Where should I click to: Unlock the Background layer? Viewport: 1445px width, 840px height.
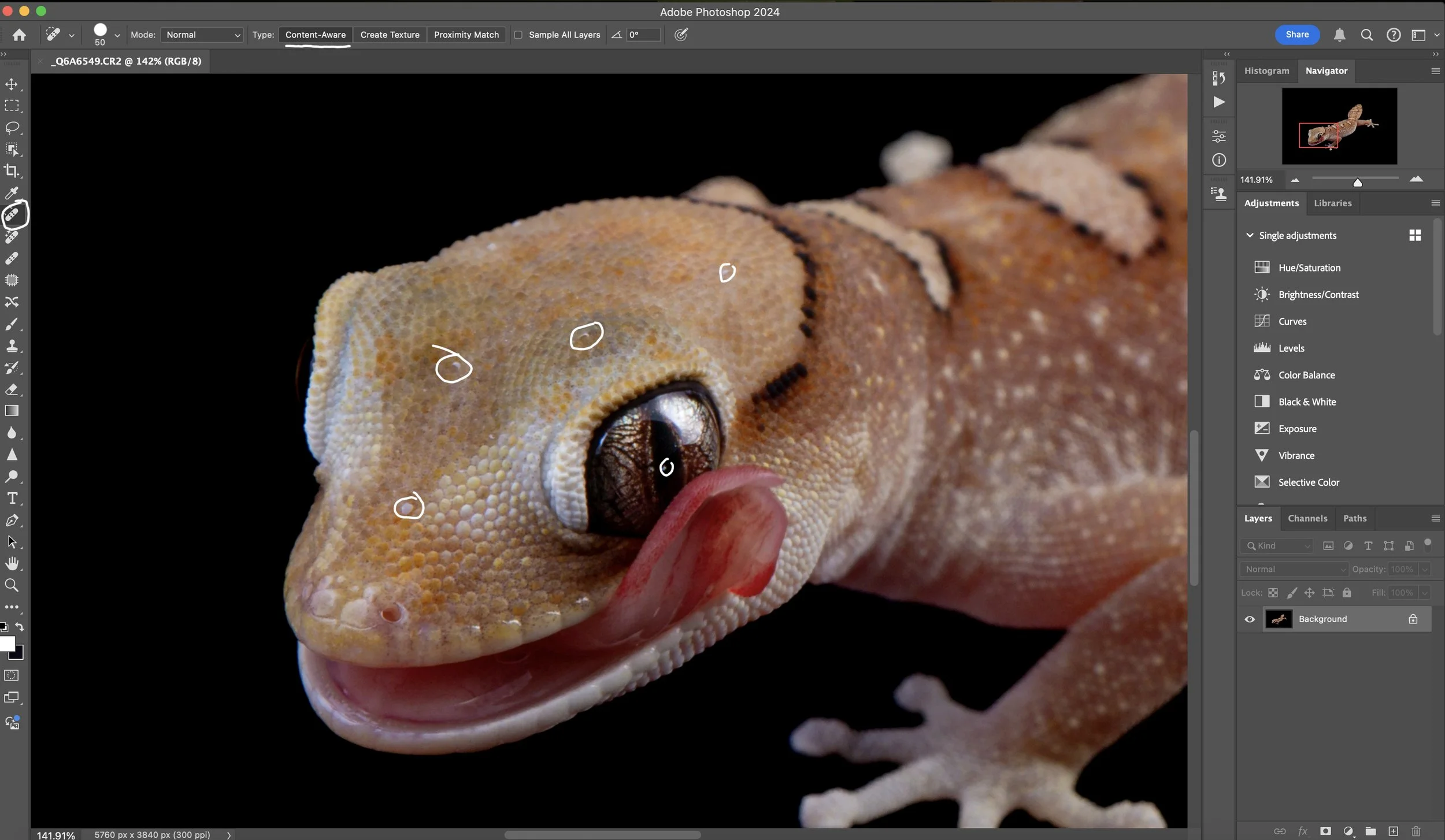1413,619
